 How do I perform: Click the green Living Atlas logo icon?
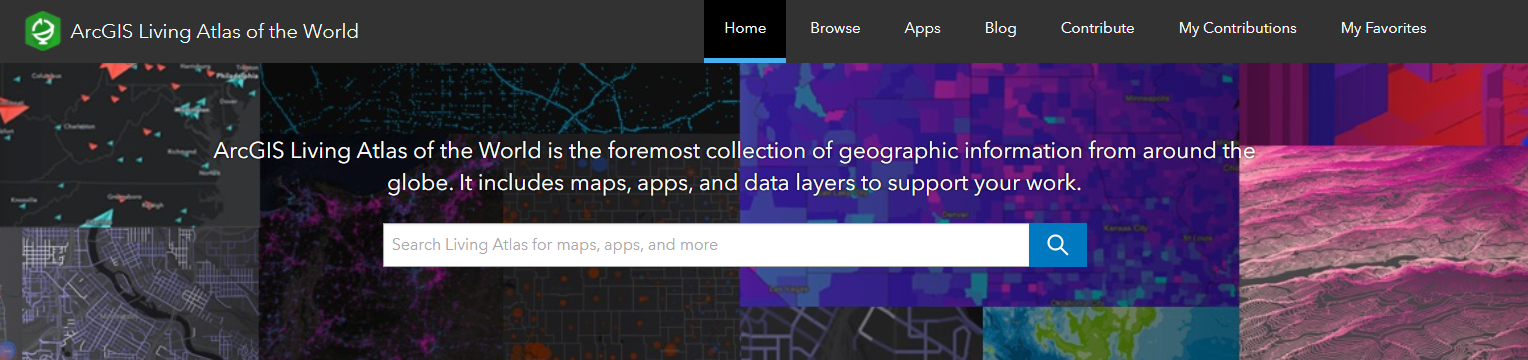[x=43, y=30]
